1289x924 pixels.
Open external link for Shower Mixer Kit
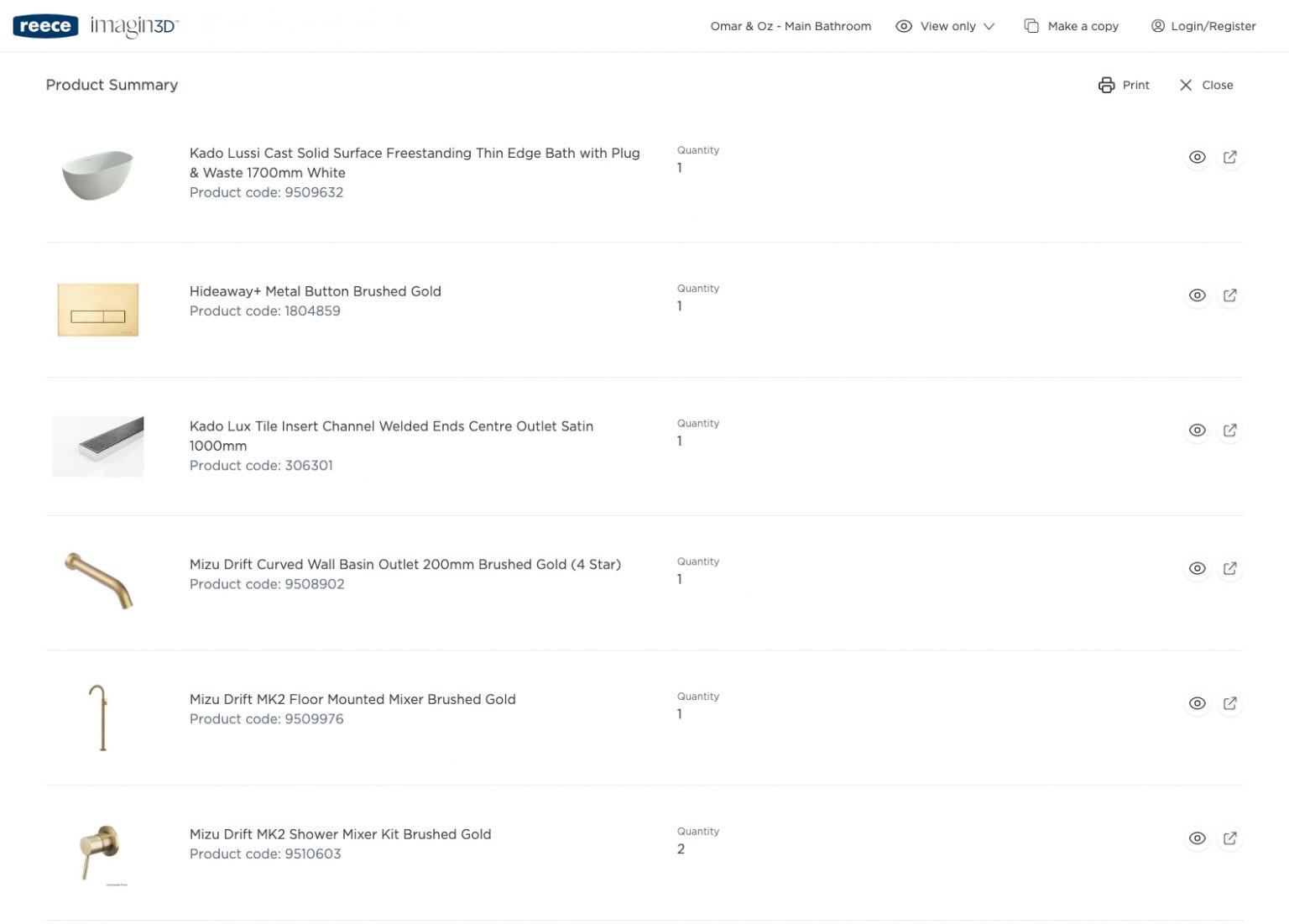(x=1229, y=838)
